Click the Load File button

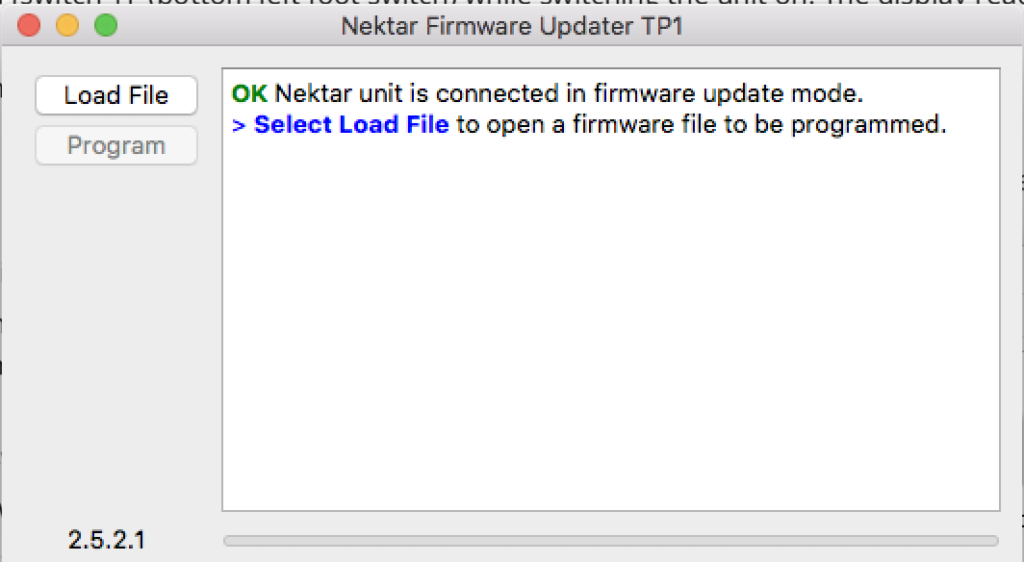[x=116, y=96]
